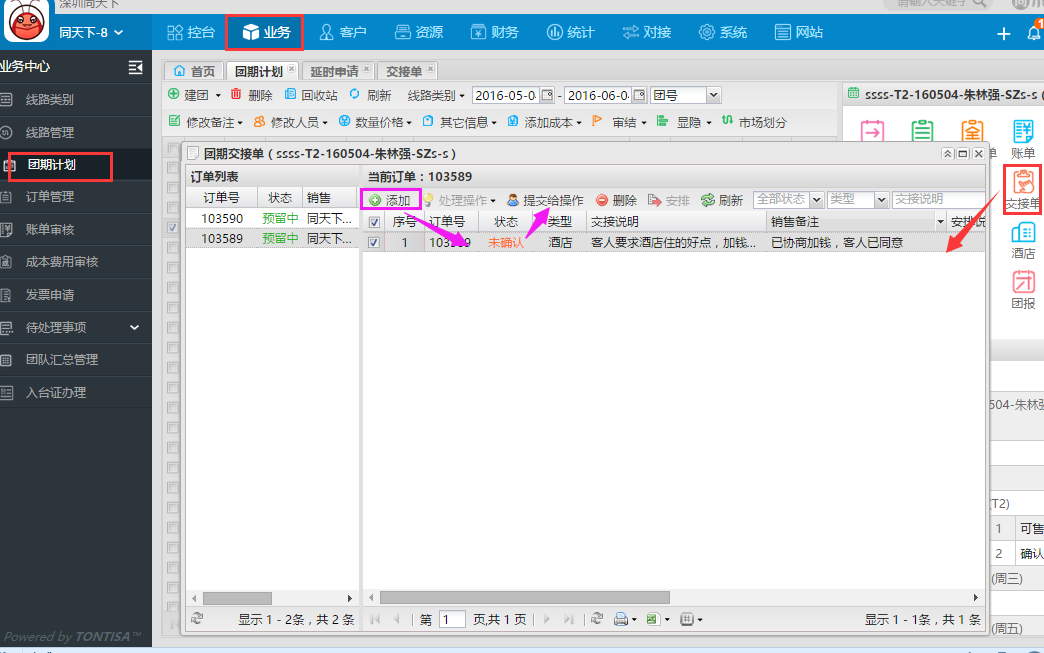1044x653 pixels.
Task: Open the 交接单 icon in the right panel
Action: point(1023,190)
